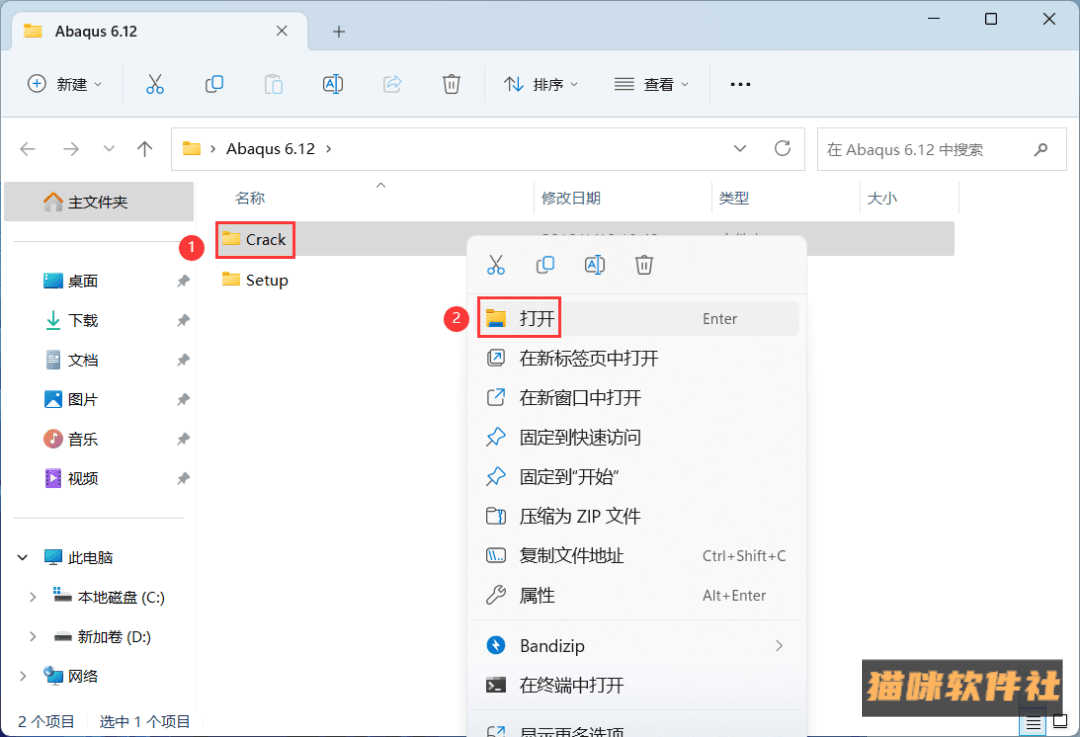Go forward with the right arrow button
Image resolution: width=1080 pixels, height=737 pixels.
click(71, 149)
